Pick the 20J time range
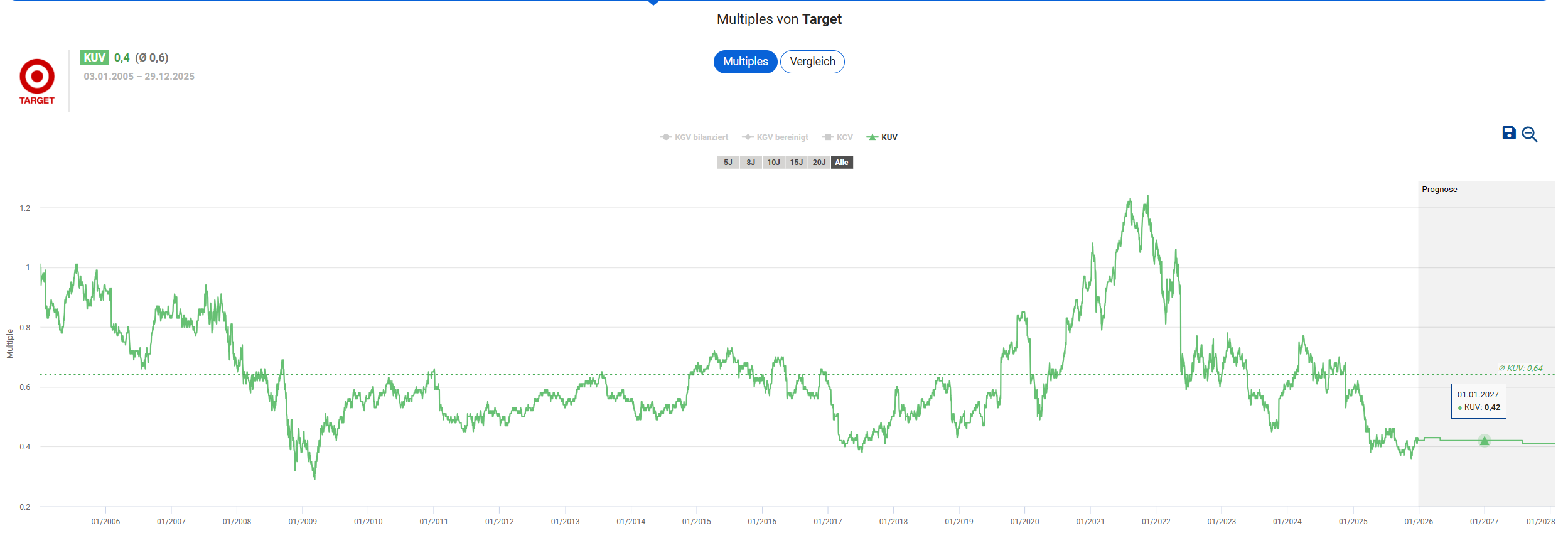The width and height of the screenshot is (1568, 538). (x=819, y=163)
